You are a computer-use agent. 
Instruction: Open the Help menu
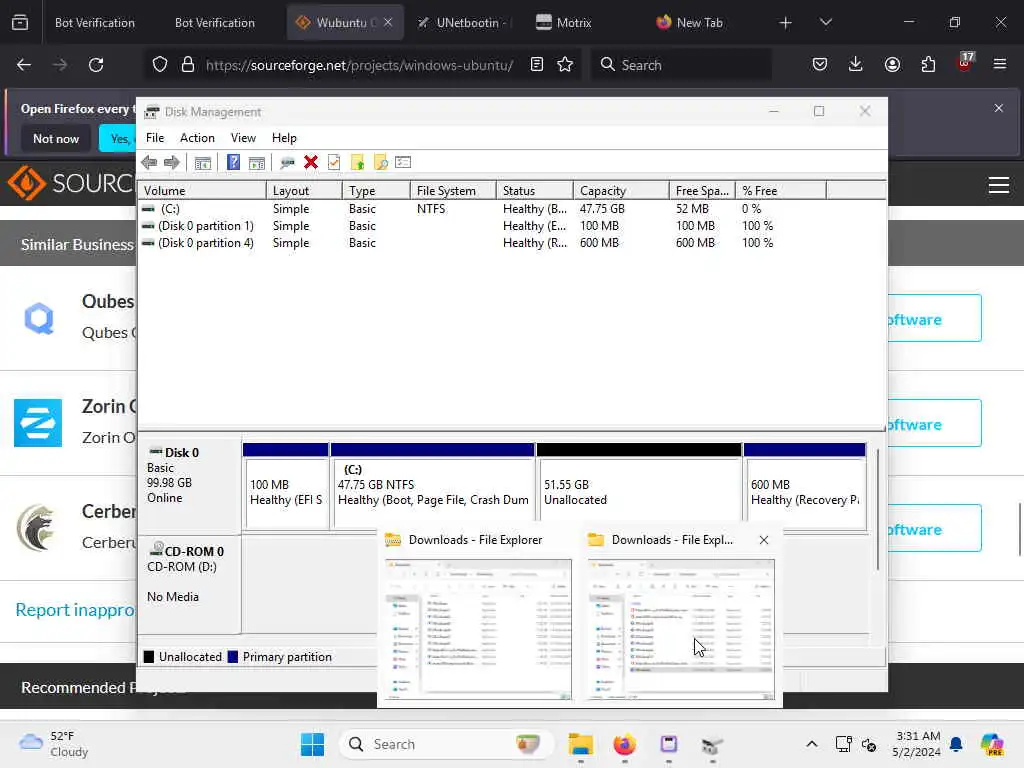point(284,138)
